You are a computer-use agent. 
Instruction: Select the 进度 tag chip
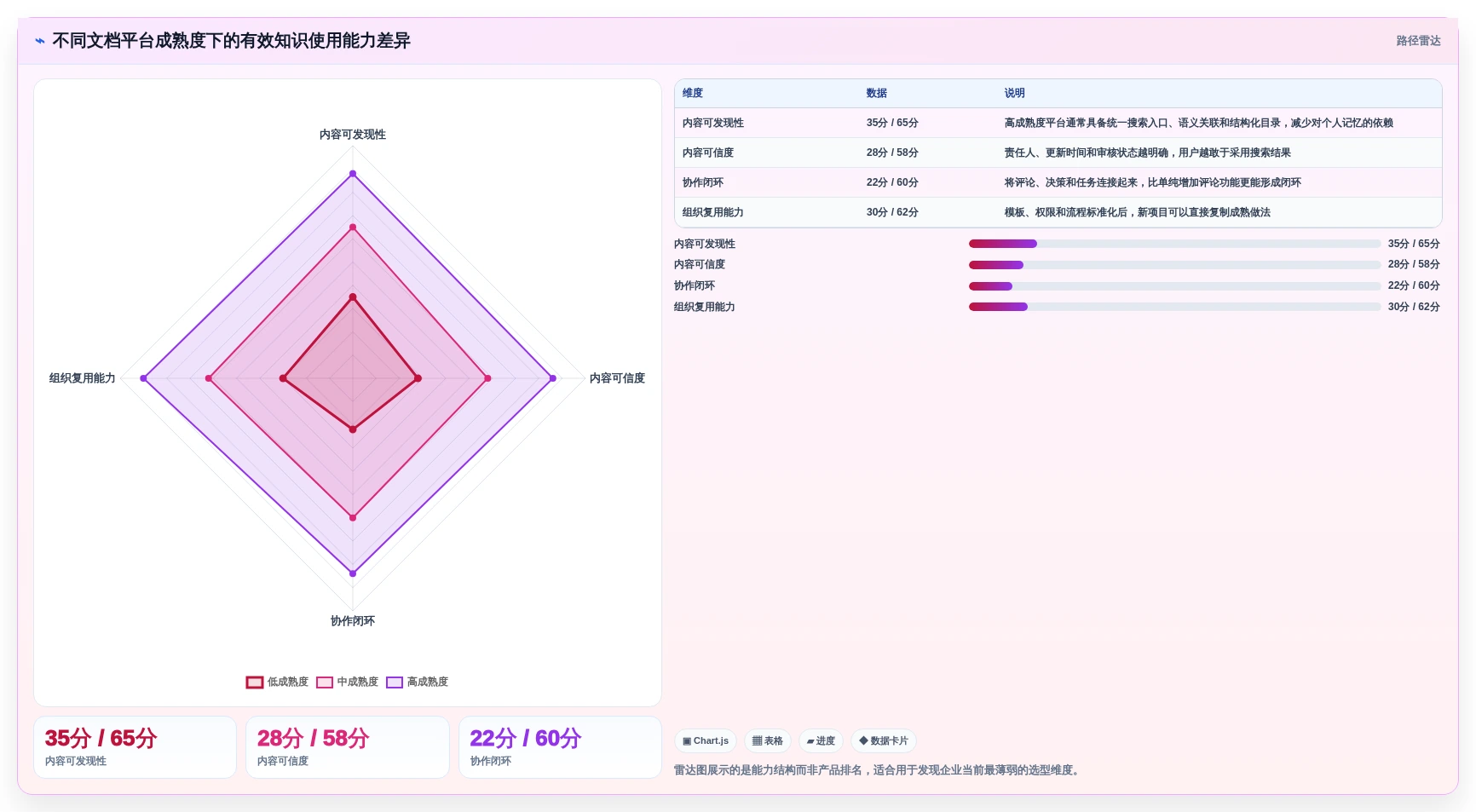[x=821, y=741]
